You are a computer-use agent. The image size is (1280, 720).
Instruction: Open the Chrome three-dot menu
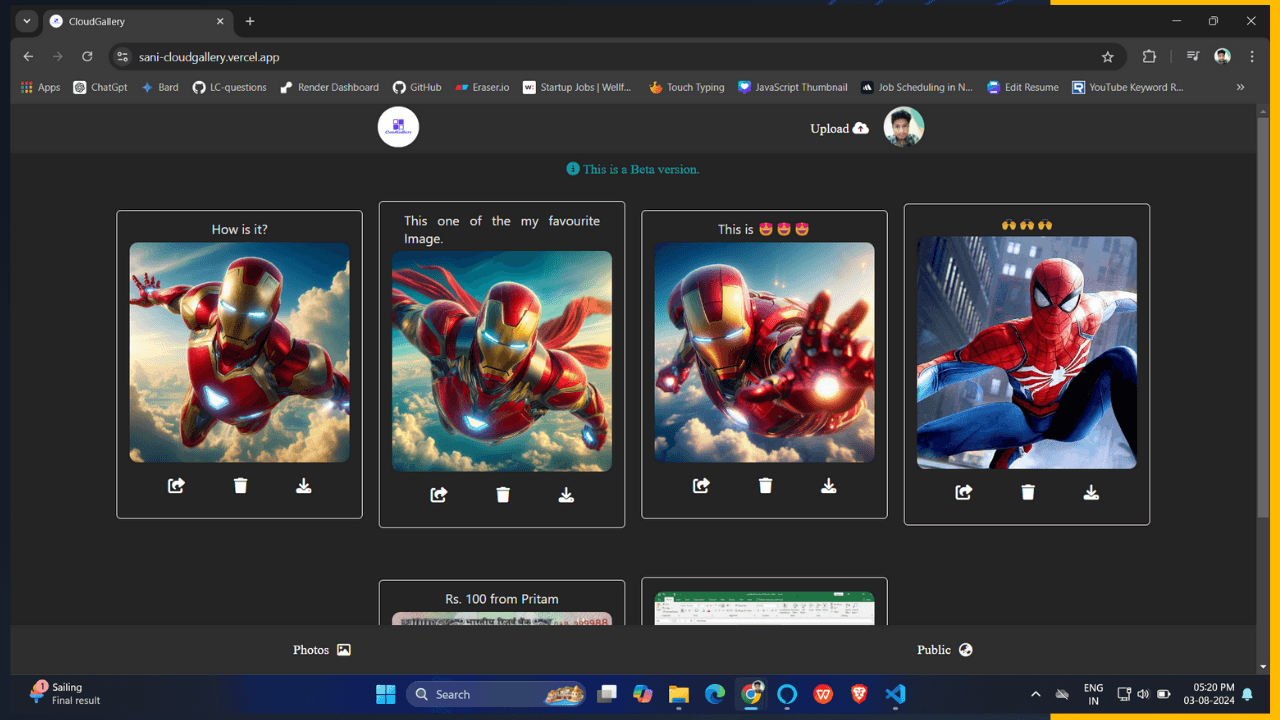[1252, 57]
